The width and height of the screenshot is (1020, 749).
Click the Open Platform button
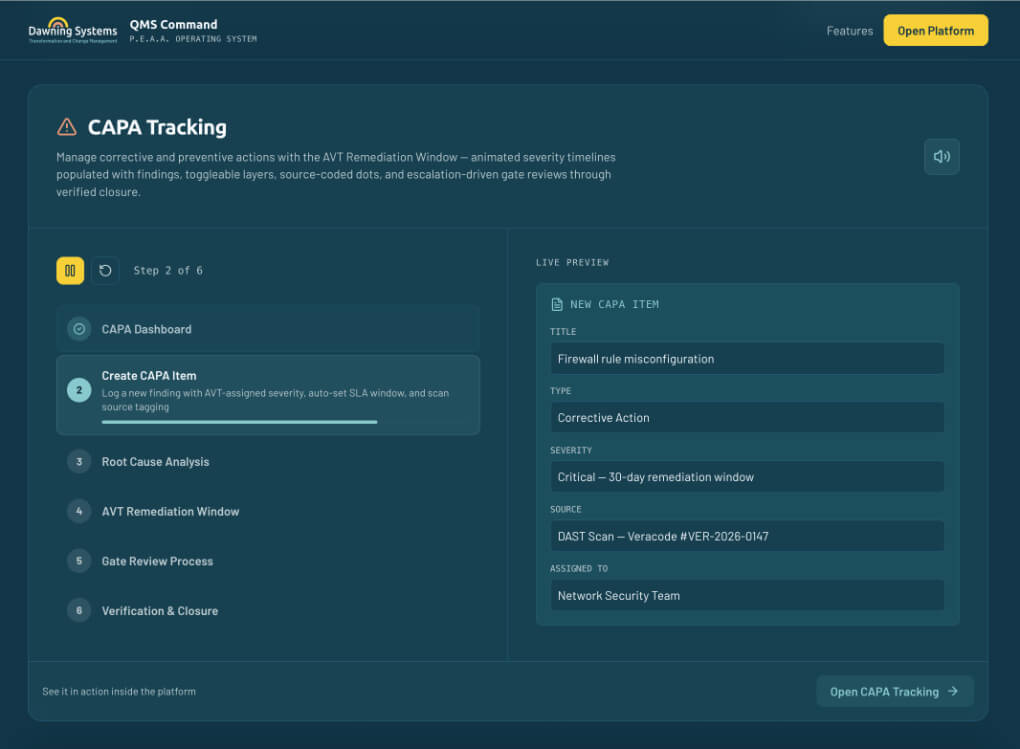tap(935, 30)
